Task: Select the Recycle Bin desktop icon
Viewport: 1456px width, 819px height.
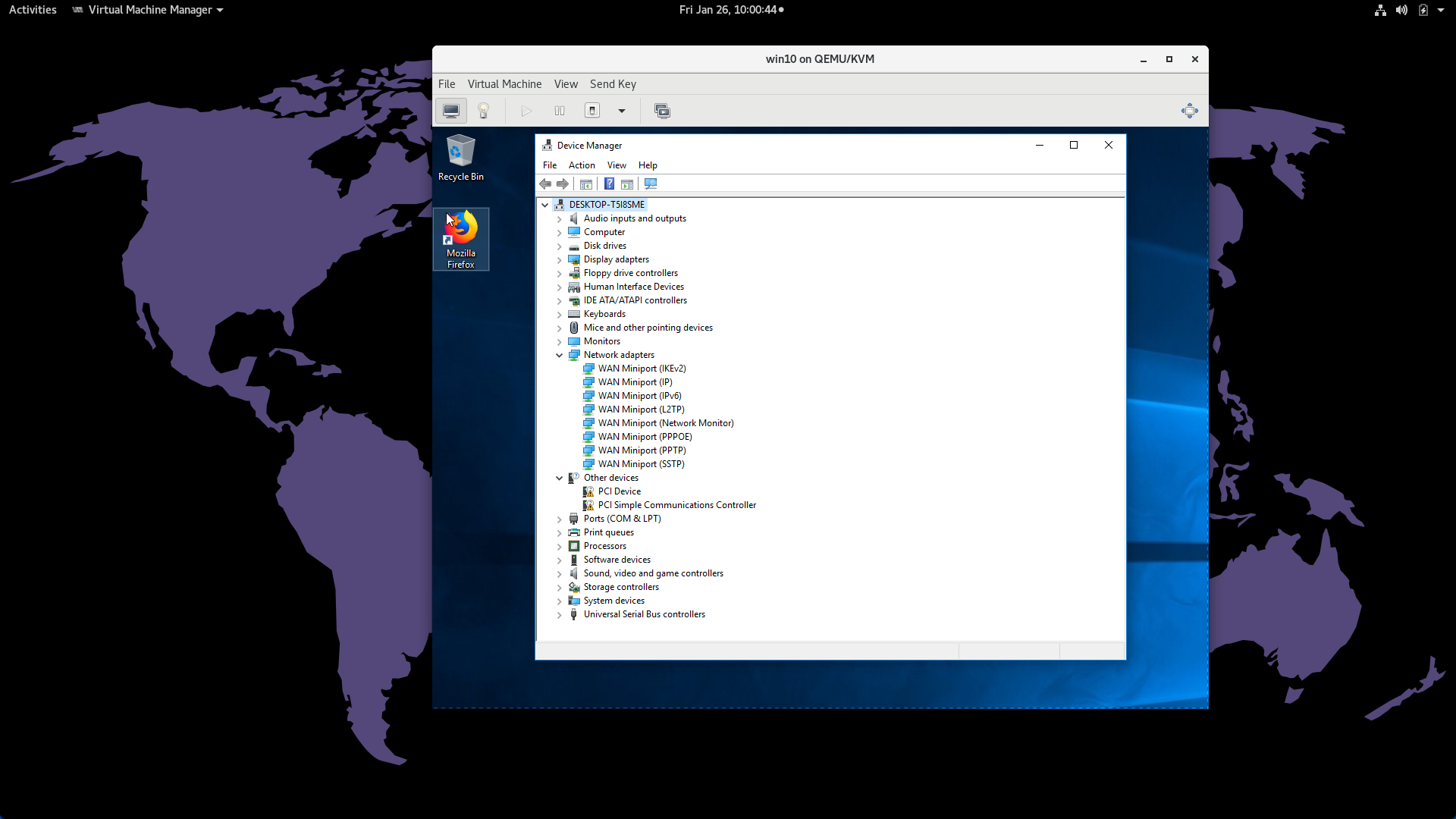Action: pyautogui.click(x=461, y=158)
